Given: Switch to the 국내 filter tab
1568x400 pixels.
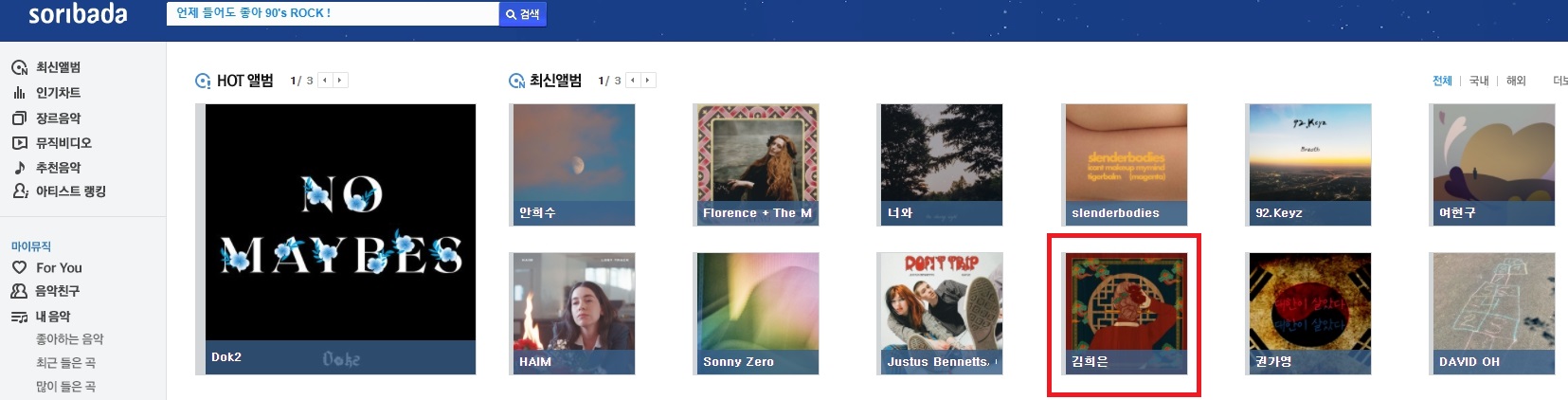Looking at the screenshot, I should 1479,81.
